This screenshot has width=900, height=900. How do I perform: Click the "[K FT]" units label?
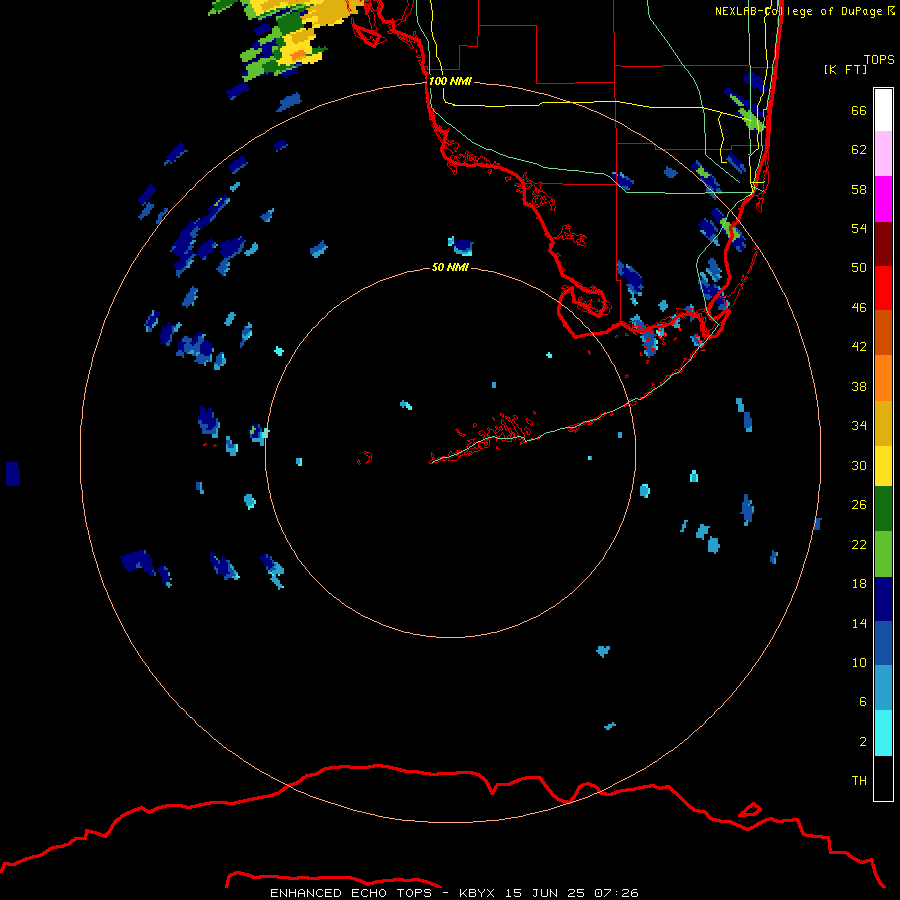[845, 70]
